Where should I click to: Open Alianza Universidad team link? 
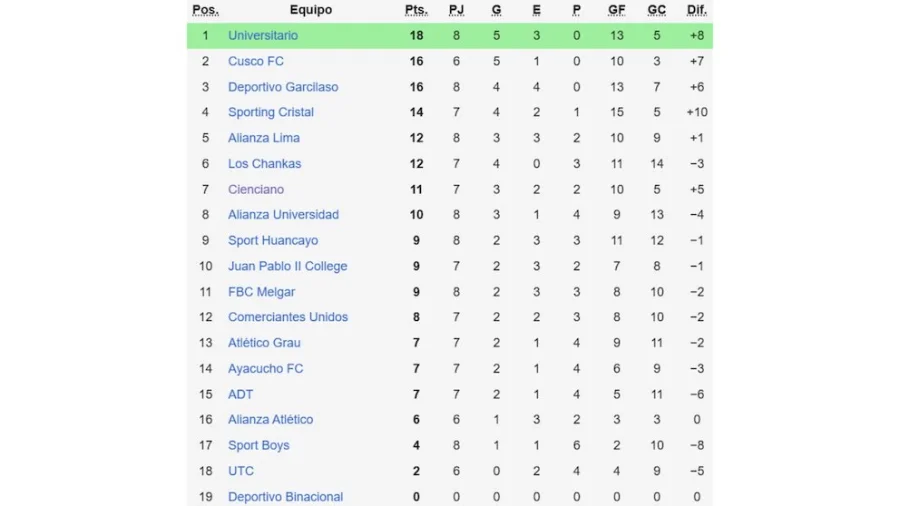(x=283, y=215)
